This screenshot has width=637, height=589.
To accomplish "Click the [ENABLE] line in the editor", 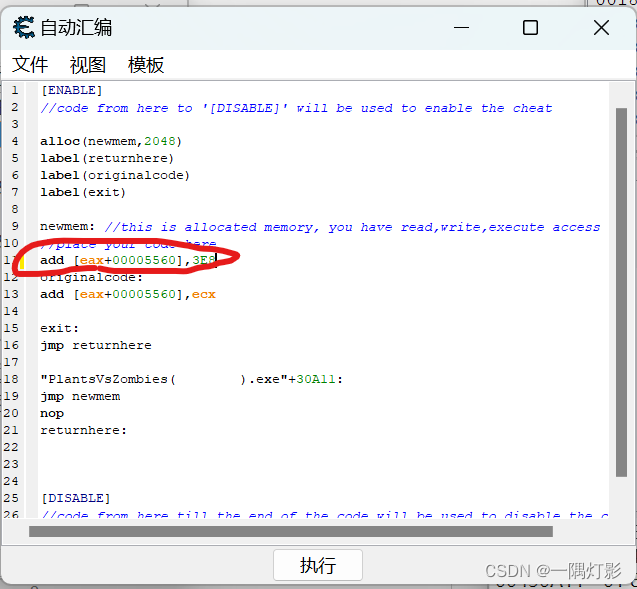I will coord(72,90).
